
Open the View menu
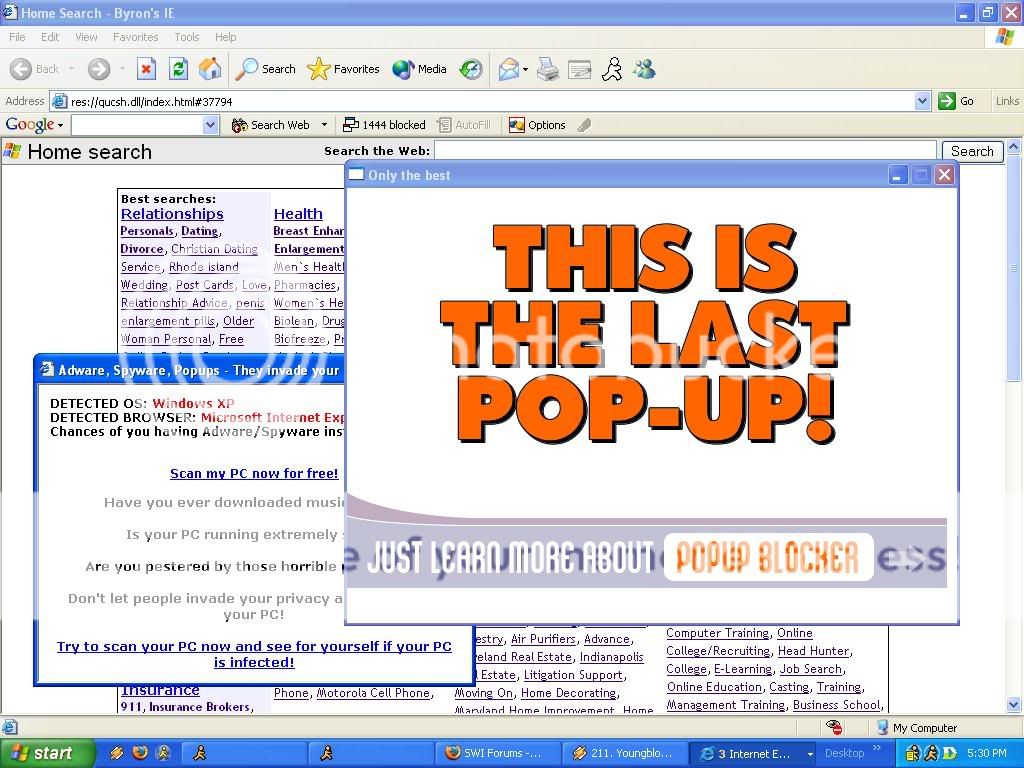[x=86, y=37]
